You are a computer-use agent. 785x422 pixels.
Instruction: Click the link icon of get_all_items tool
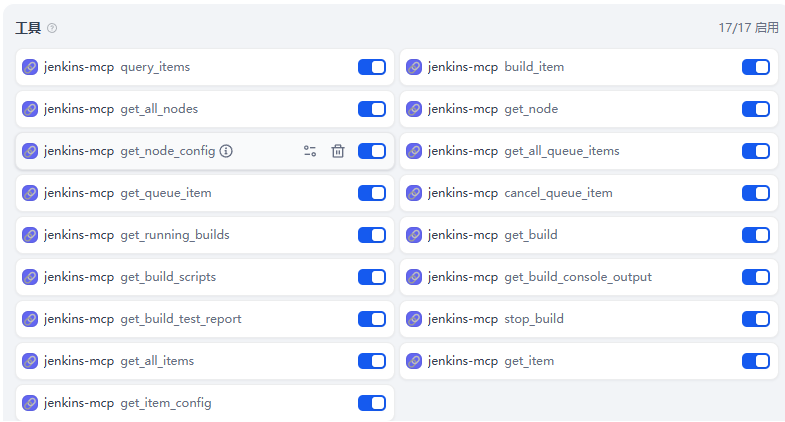pos(30,361)
